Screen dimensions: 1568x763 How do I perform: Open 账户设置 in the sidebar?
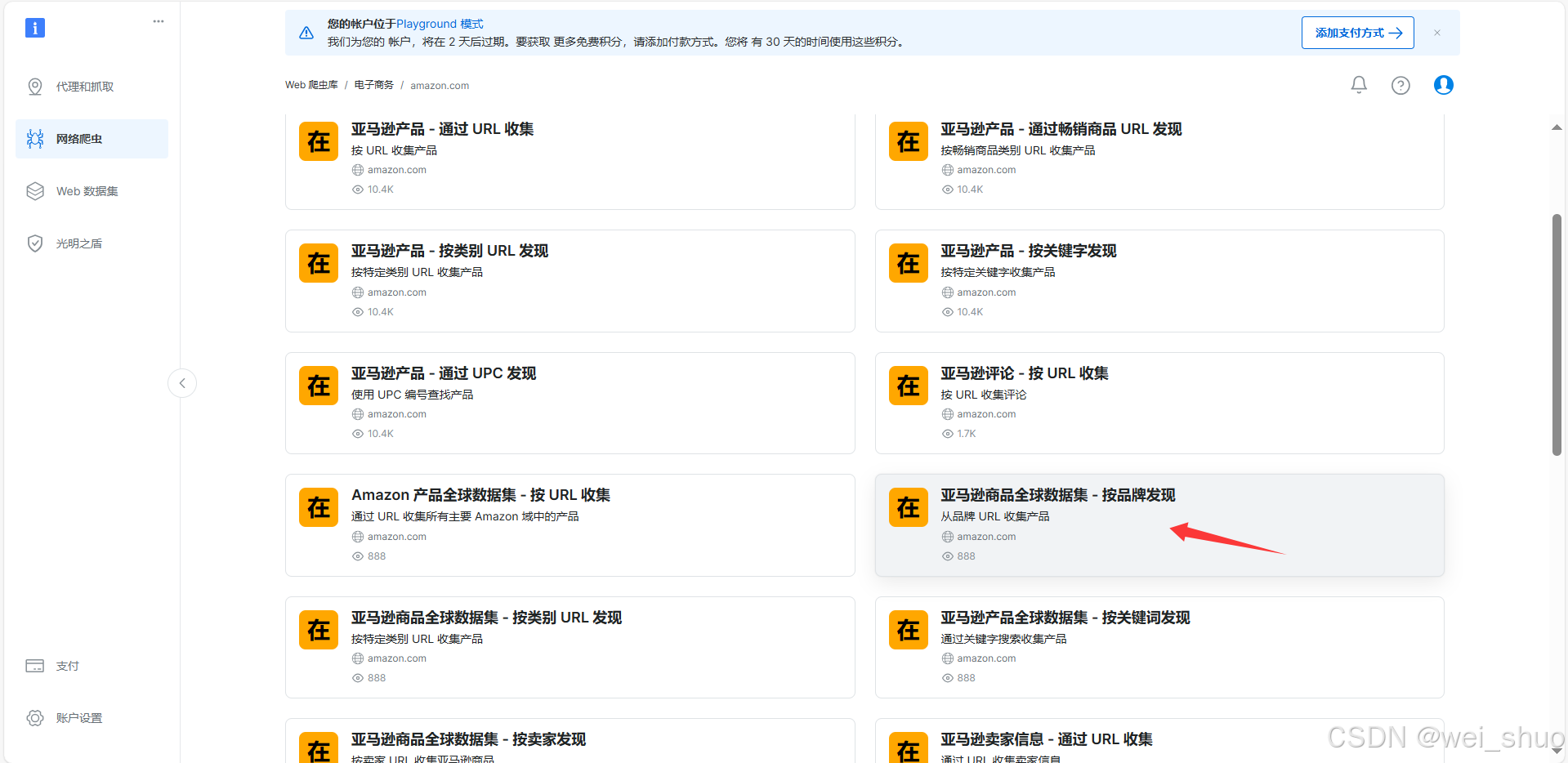[92, 718]
